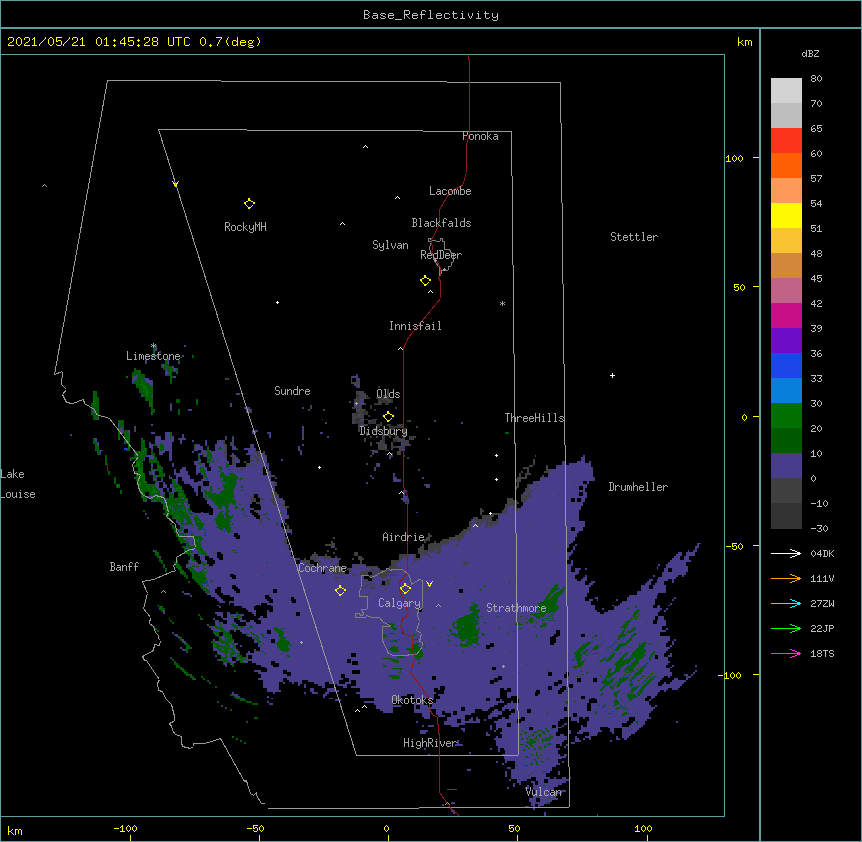The width and height of the screenshot is (862, 842).
Task: Pick the purple swatch between 39 and 36 dBZ
Action: (786, 341)
